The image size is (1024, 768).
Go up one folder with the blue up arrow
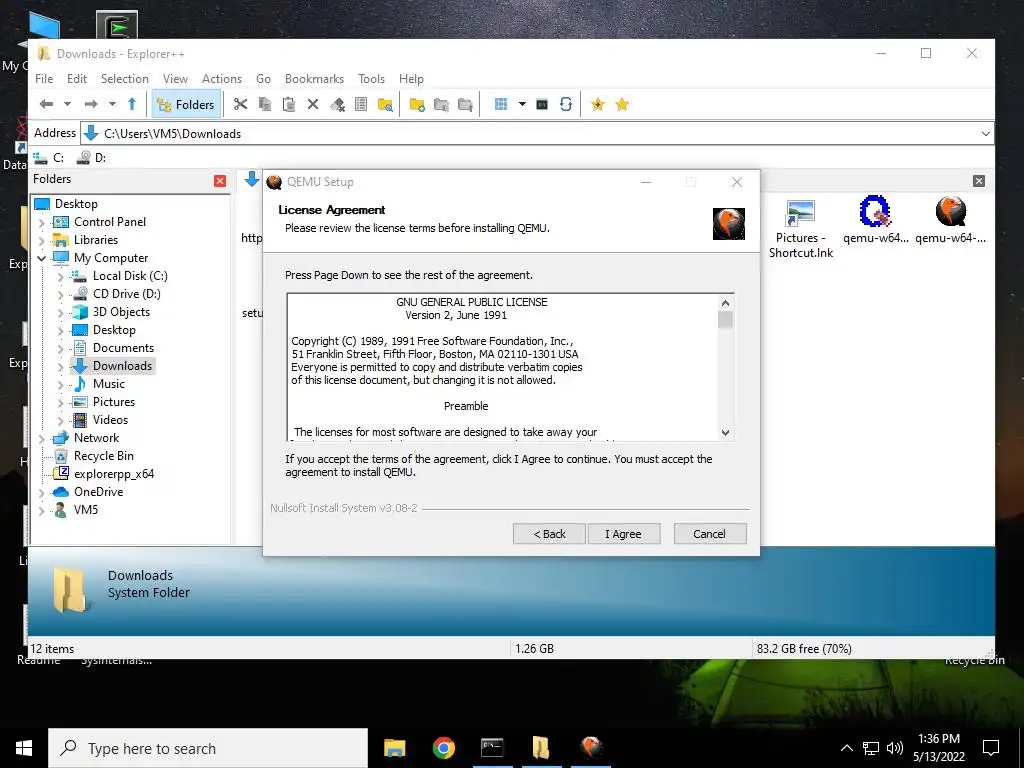pyautogui.click(x=132, y=104)
